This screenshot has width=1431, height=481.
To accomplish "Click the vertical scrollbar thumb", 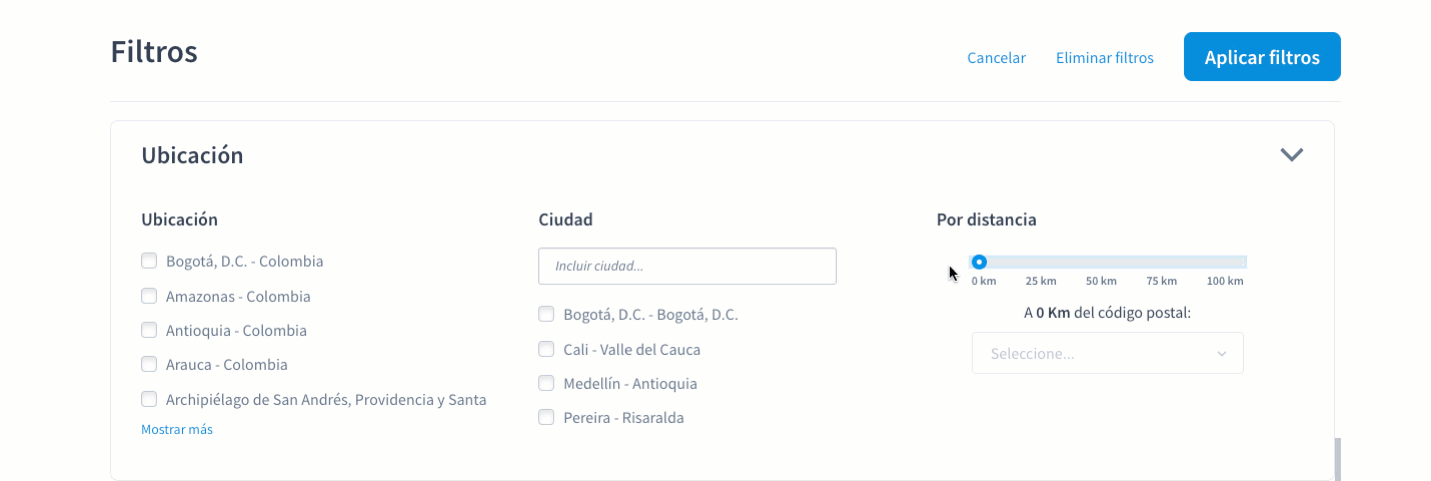I will (x=1336, y=458).
